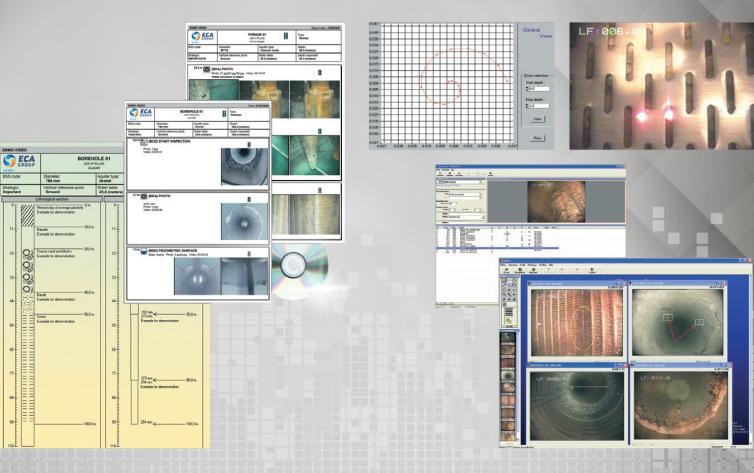
Task: Select the bottom thumbnail in the image strip
Action: tap(508, 436)
